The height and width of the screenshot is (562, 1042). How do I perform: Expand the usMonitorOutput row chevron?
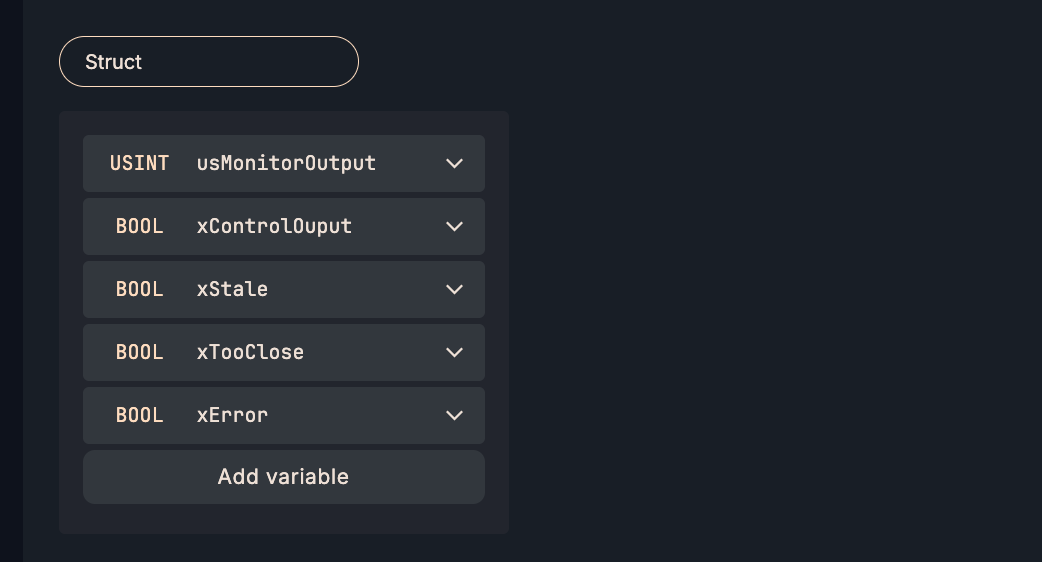tap(454, 163)
